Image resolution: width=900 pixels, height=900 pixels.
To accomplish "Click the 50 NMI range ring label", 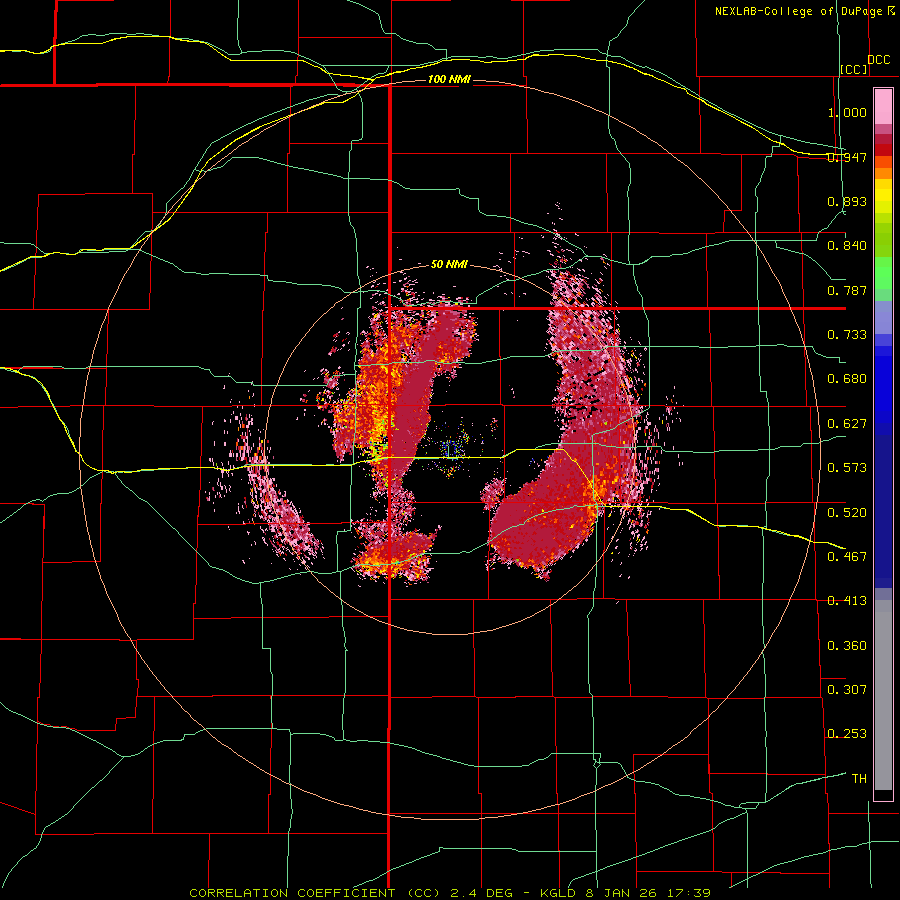I will (x=449, y=264).
